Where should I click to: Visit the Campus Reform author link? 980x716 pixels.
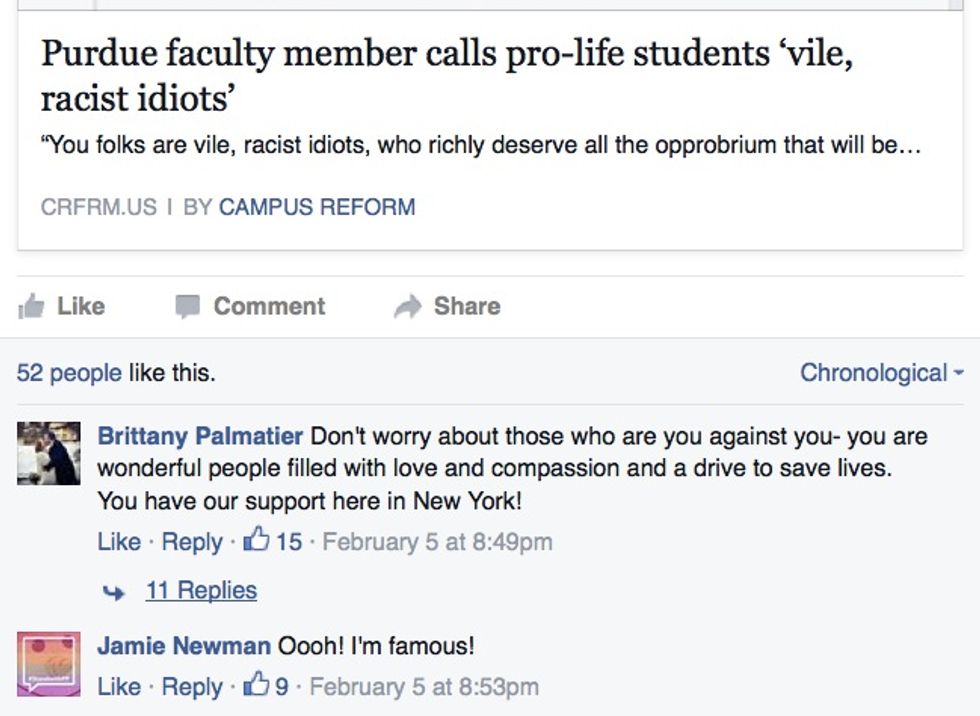coord(316,207)
